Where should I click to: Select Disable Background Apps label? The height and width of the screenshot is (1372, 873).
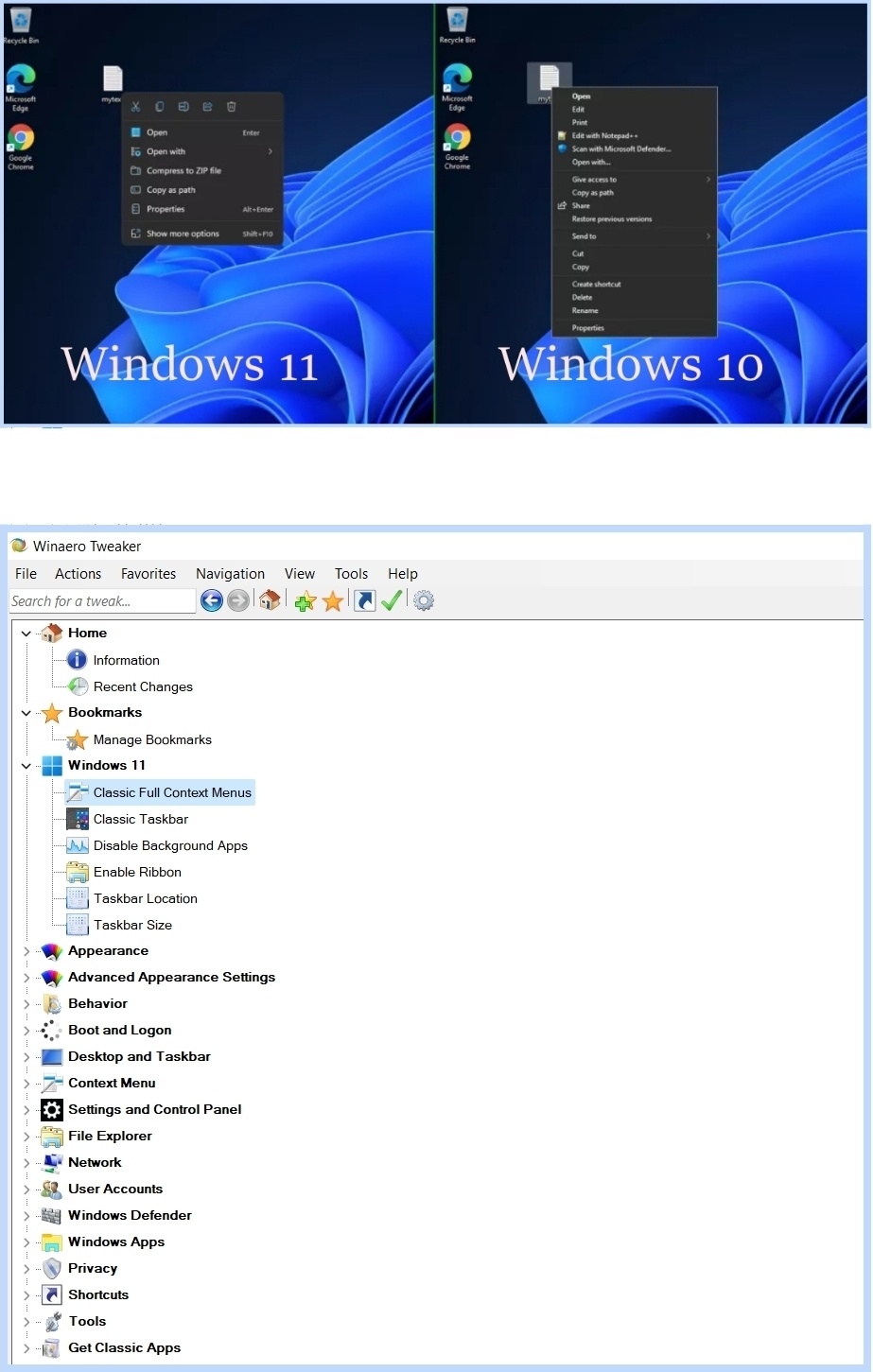(170, 845)
